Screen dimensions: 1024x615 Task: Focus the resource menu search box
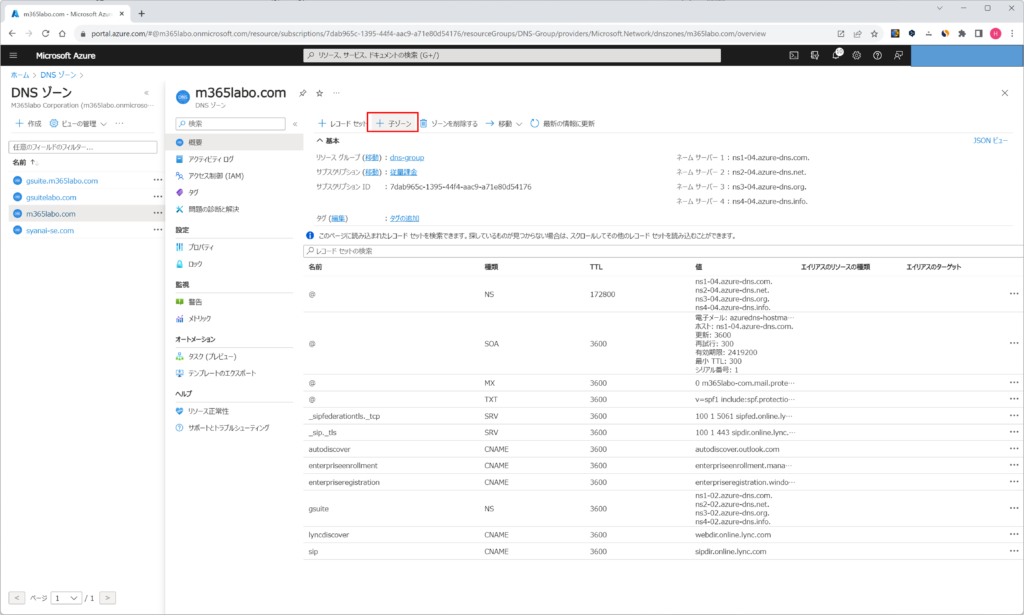(231, 123)
